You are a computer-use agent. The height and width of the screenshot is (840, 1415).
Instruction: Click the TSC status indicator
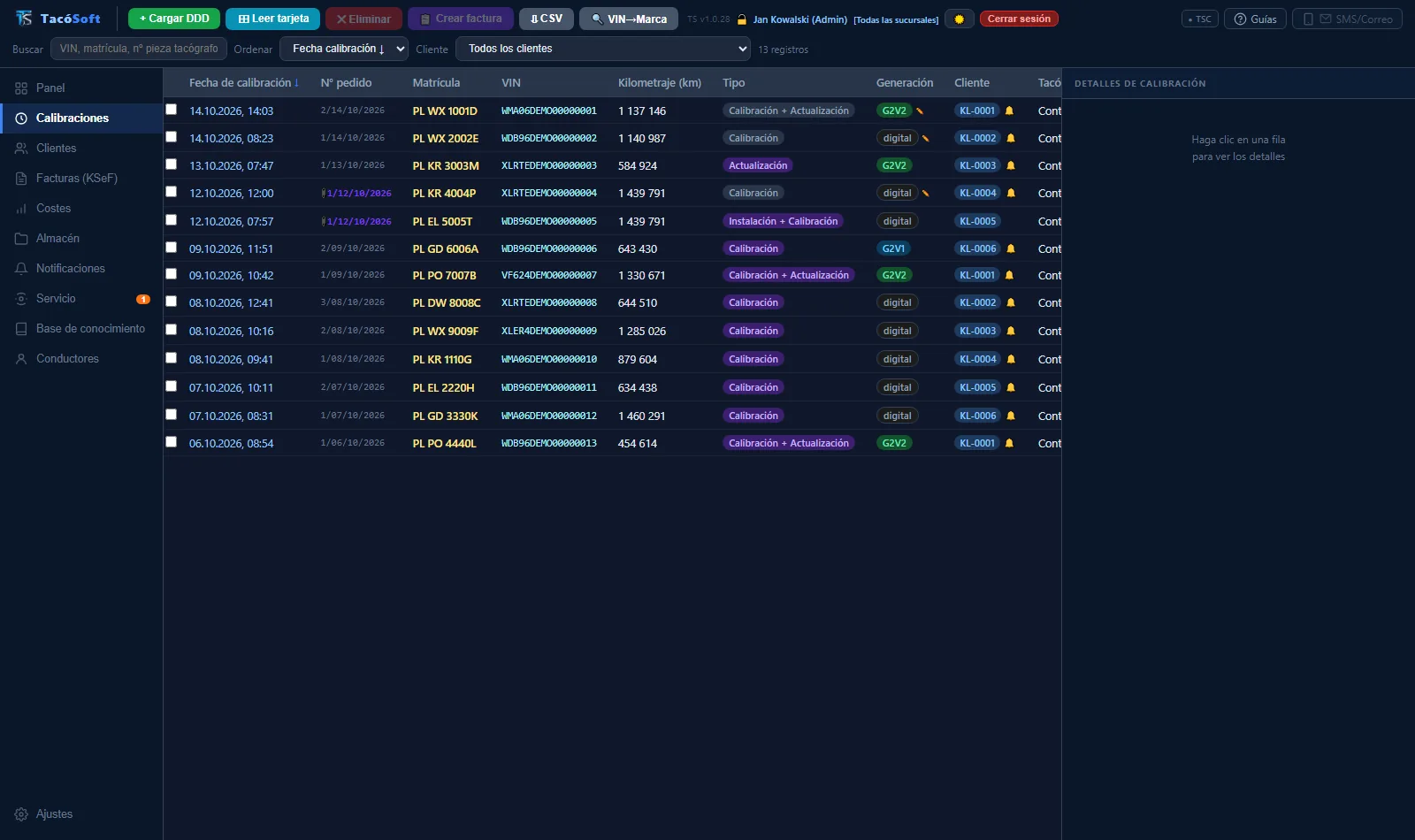coord(1200,19)
